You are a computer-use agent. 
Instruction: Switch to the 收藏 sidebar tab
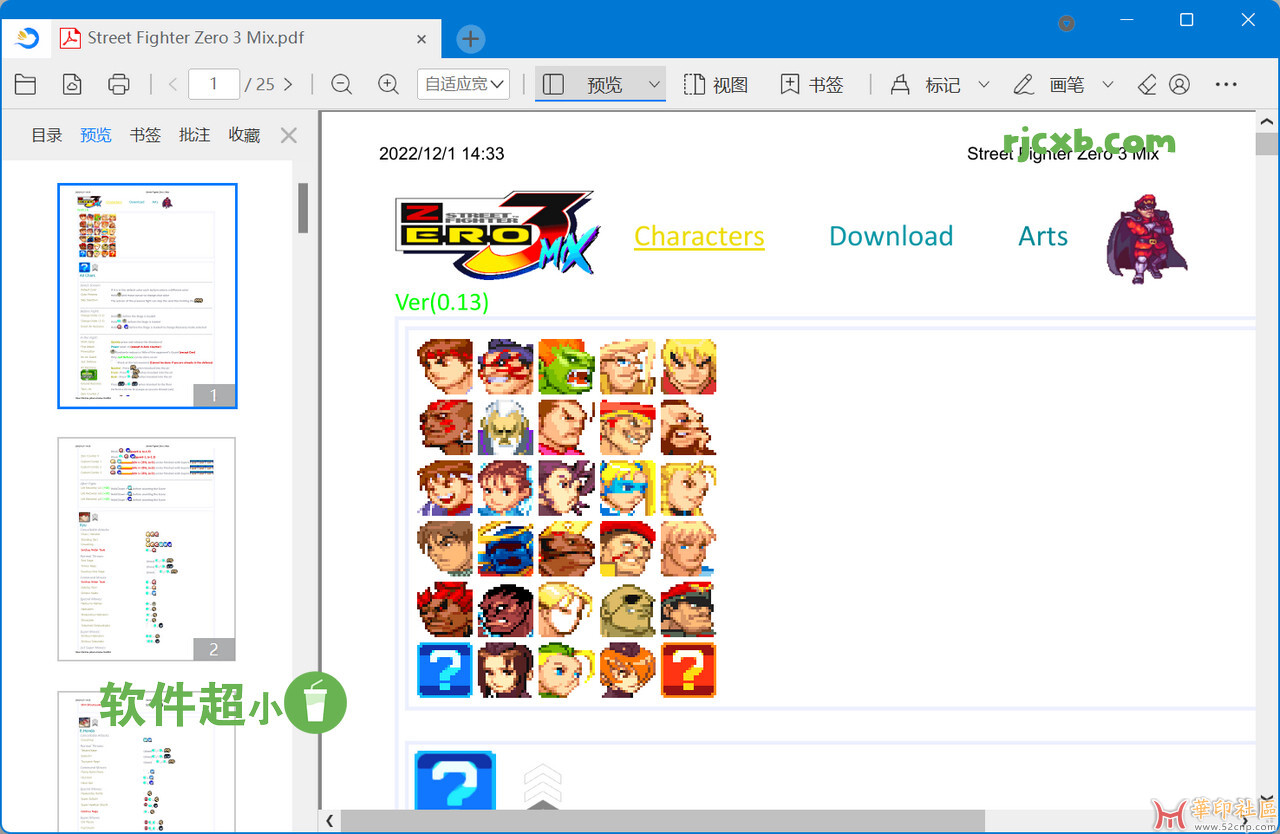pos(244,135)
